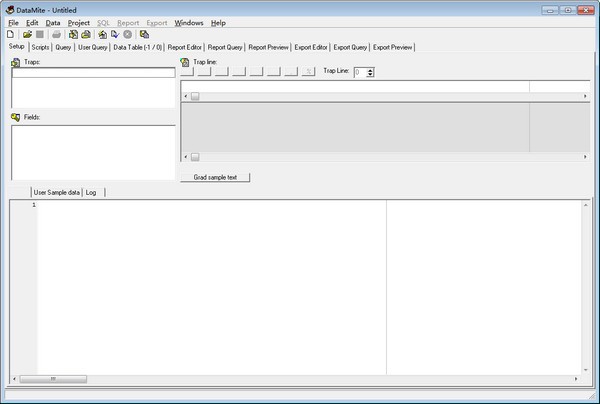600x404 pixels.
Task: Click the Trap Line number field
Action: [x=359, y=72]
